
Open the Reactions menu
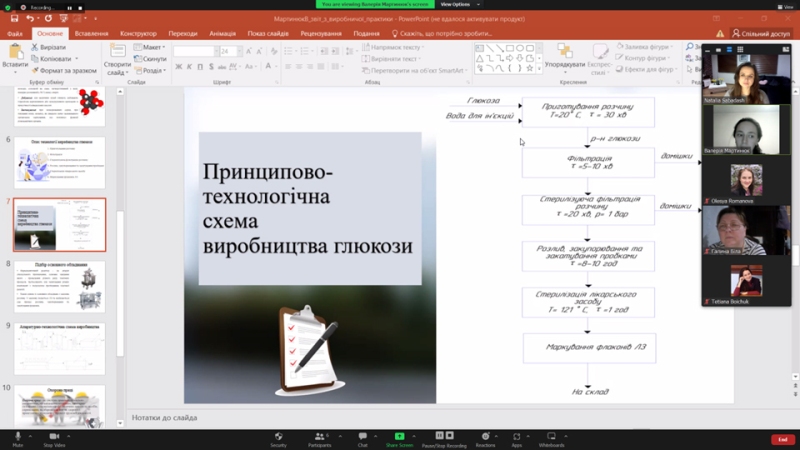pos(485,436)
